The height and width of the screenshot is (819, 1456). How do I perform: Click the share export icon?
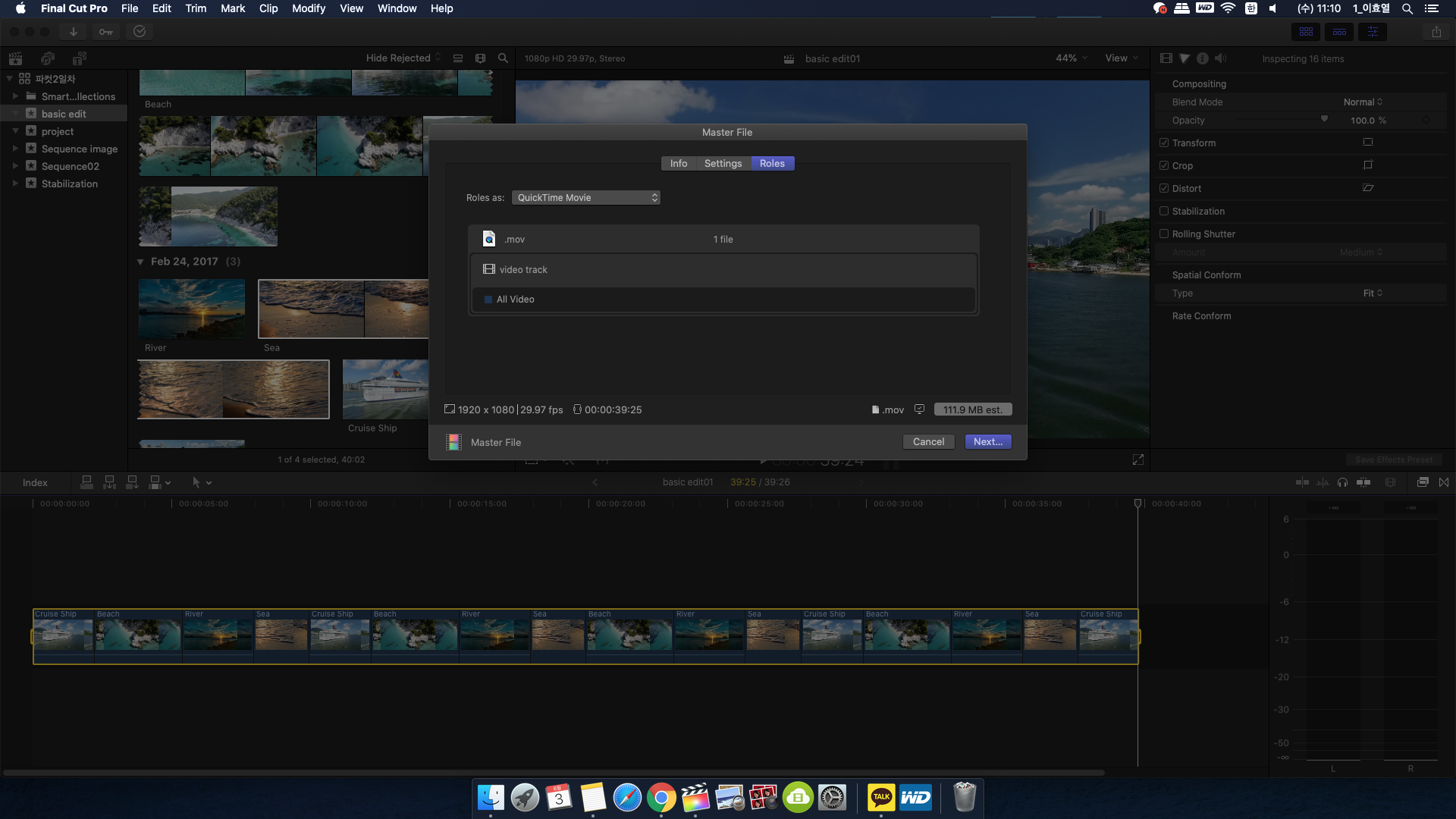coord(1436,32)
